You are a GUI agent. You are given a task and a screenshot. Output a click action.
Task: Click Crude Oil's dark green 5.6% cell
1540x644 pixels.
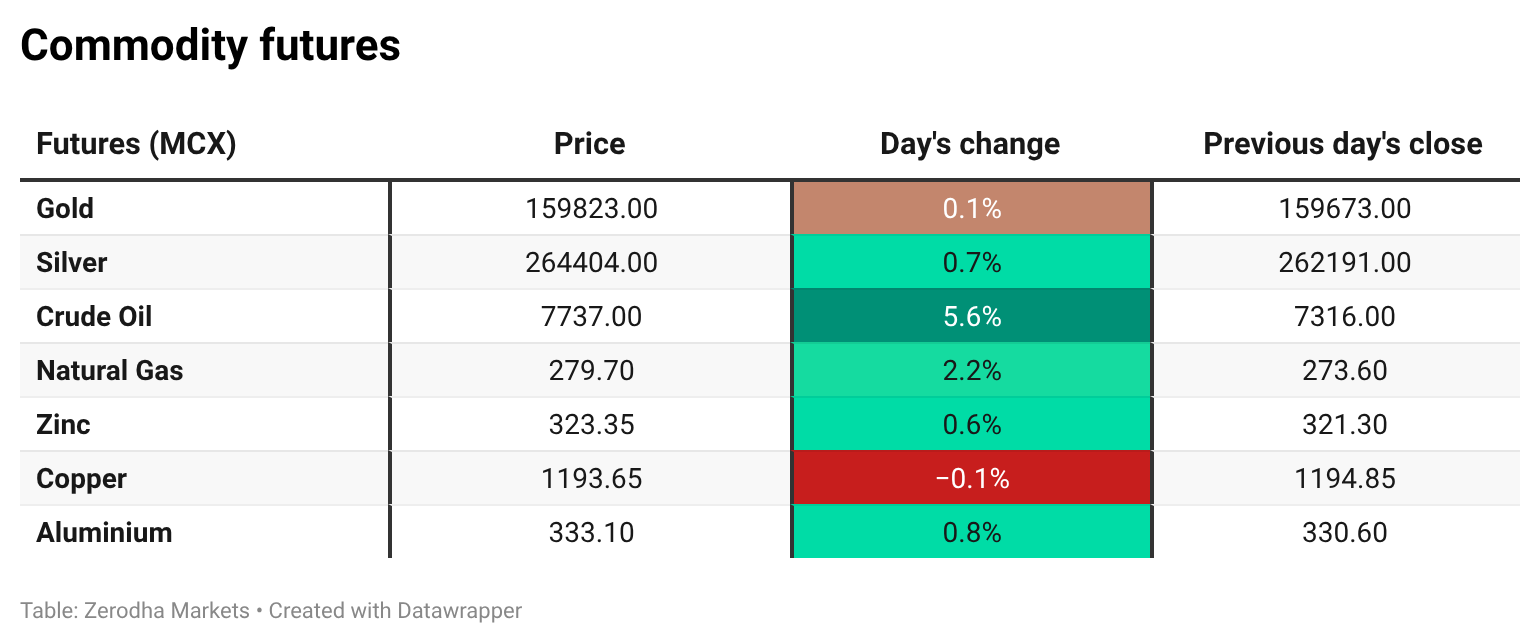coord(972,316)
